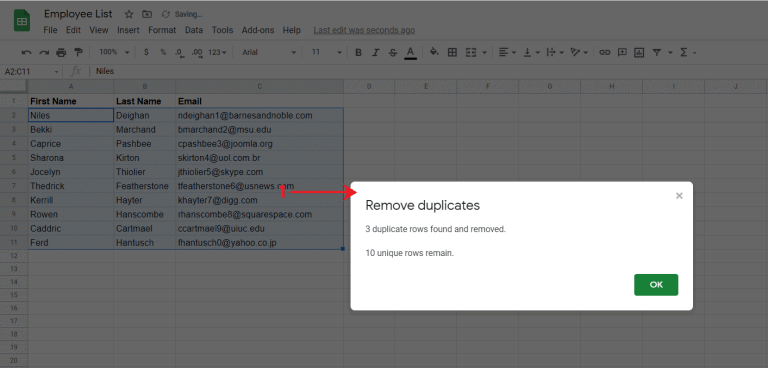
Task: Format as percent icon
Action: 163,52
